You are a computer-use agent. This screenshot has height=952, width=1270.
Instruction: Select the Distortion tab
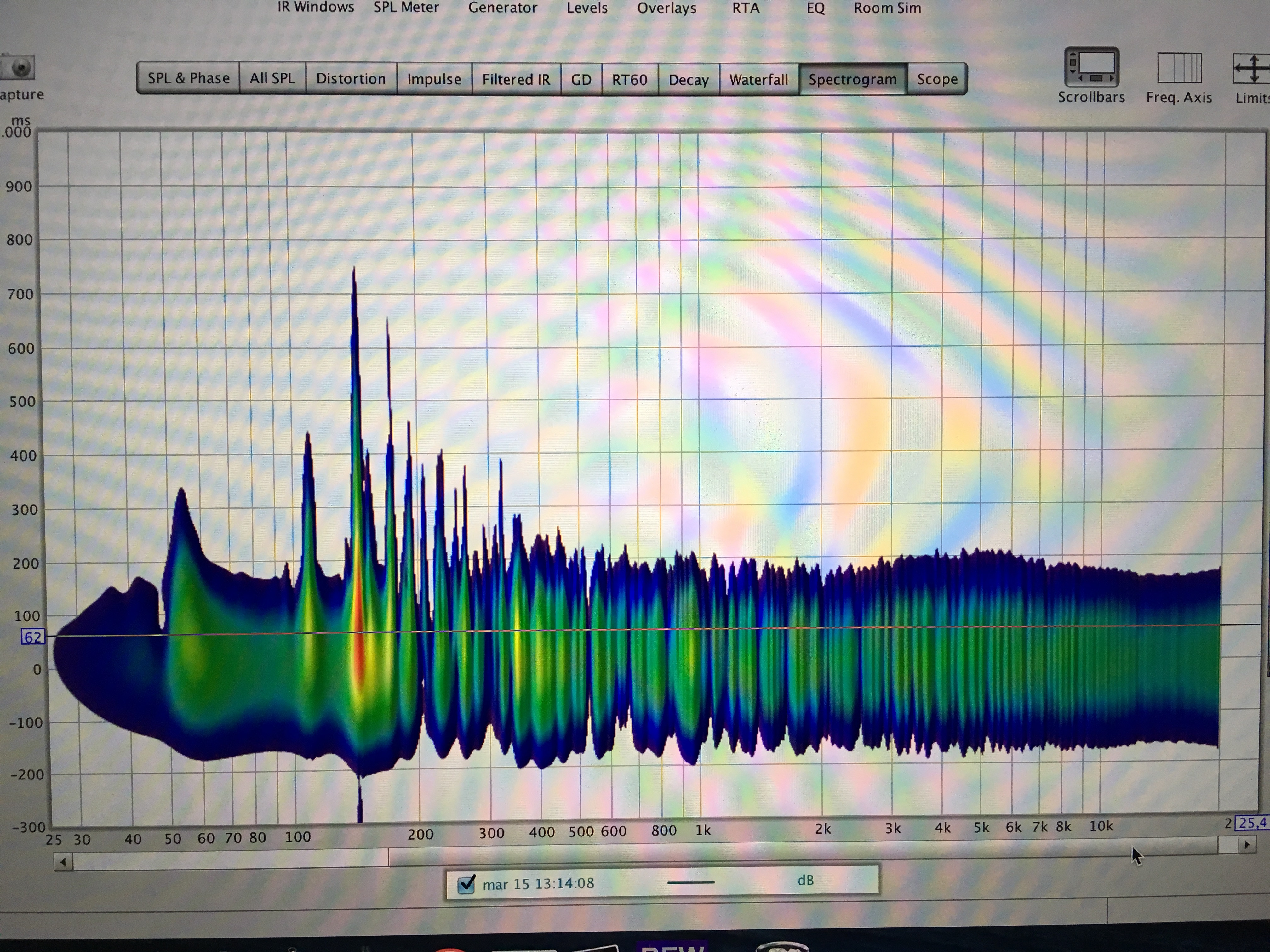coord(351,79)
